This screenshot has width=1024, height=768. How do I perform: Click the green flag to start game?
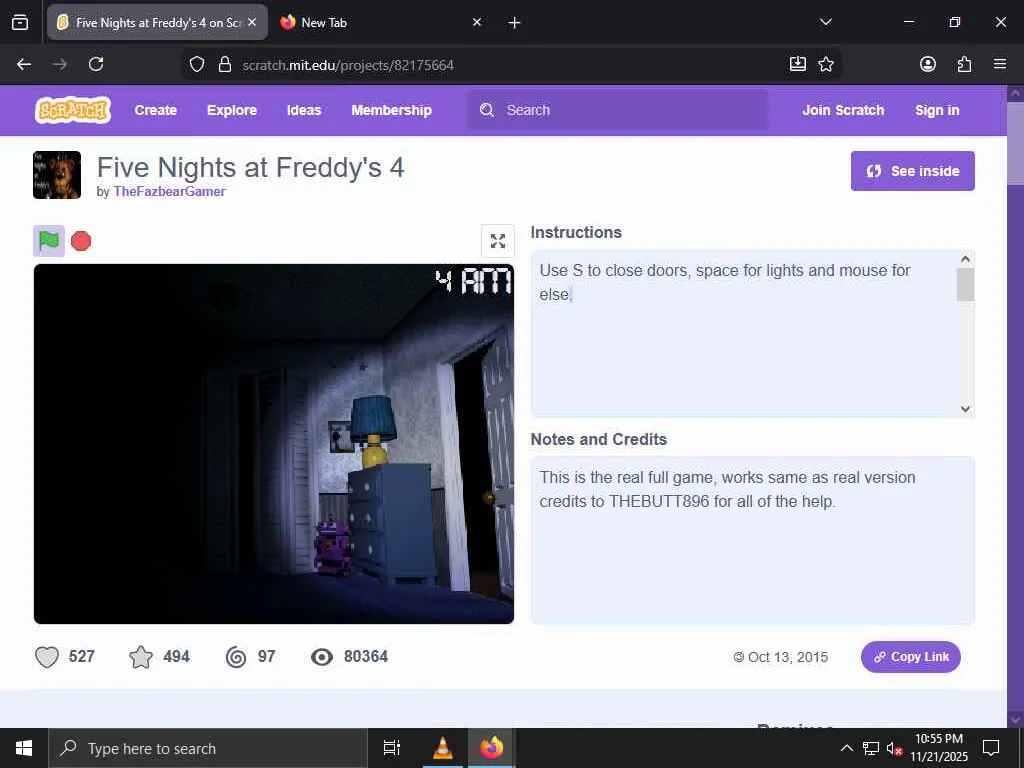49,241
